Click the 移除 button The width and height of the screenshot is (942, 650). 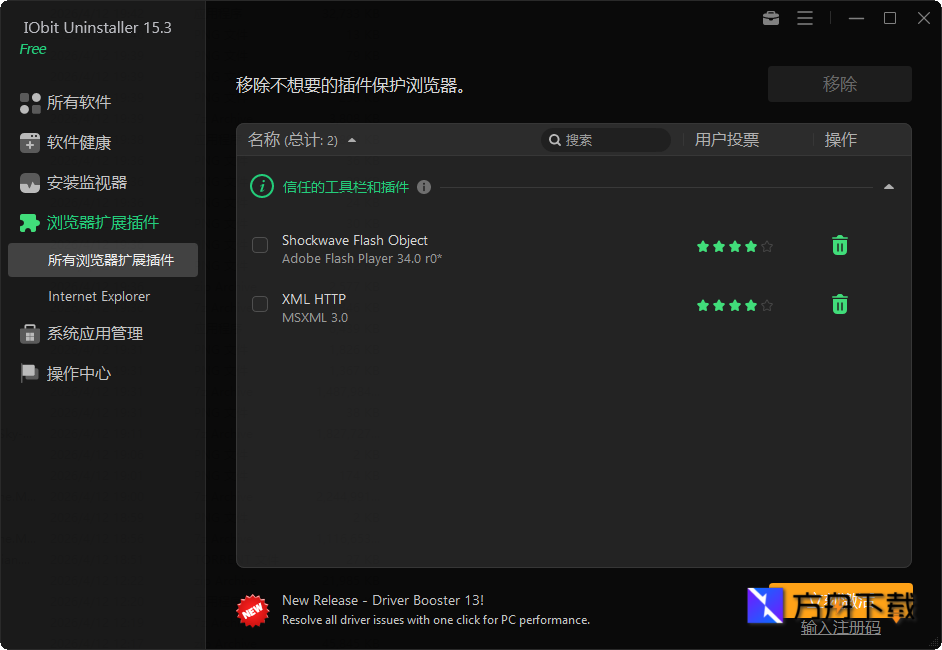[839, 84]
